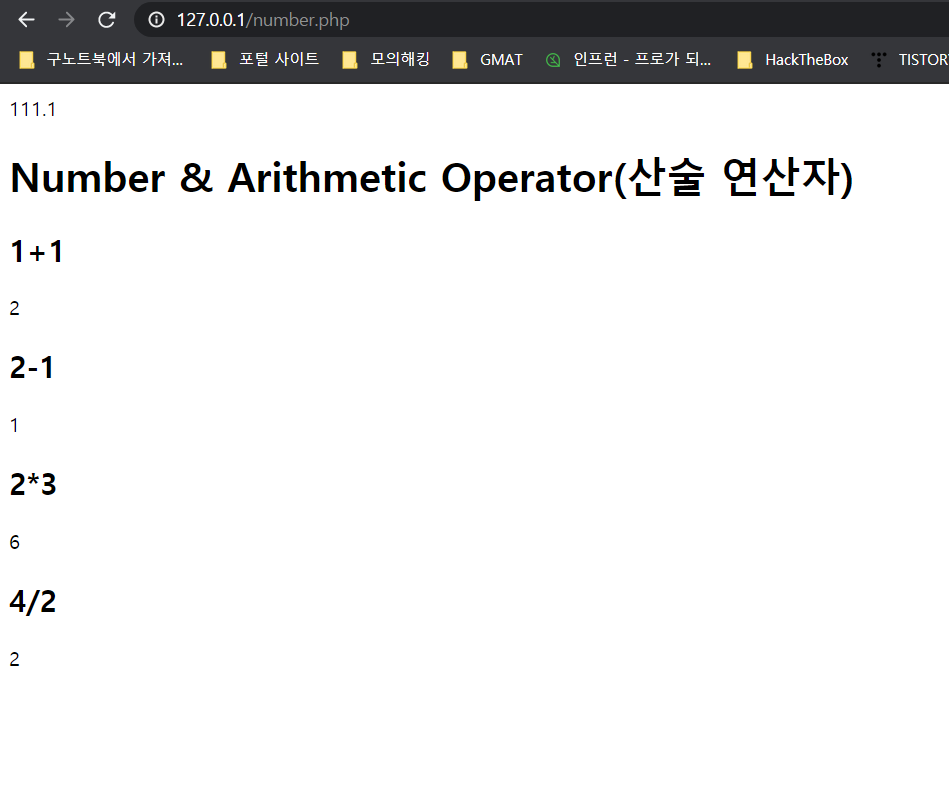Click the result 2 under 1+1
949x793 pixels.
pyautogui.click(x=15, y=309)
